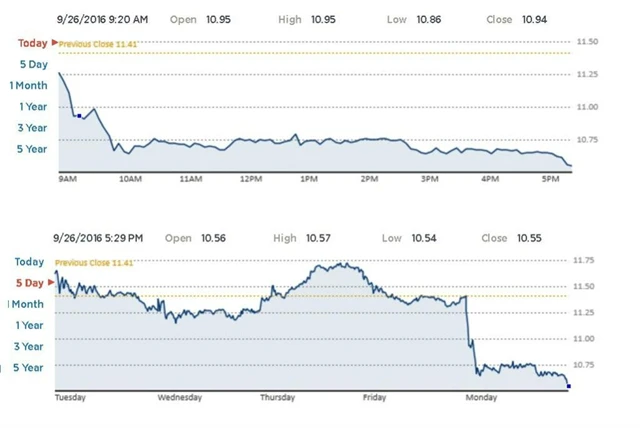Select 1 Year range on the intraday chart
The image size is (640, 428).
click(33, 106)
